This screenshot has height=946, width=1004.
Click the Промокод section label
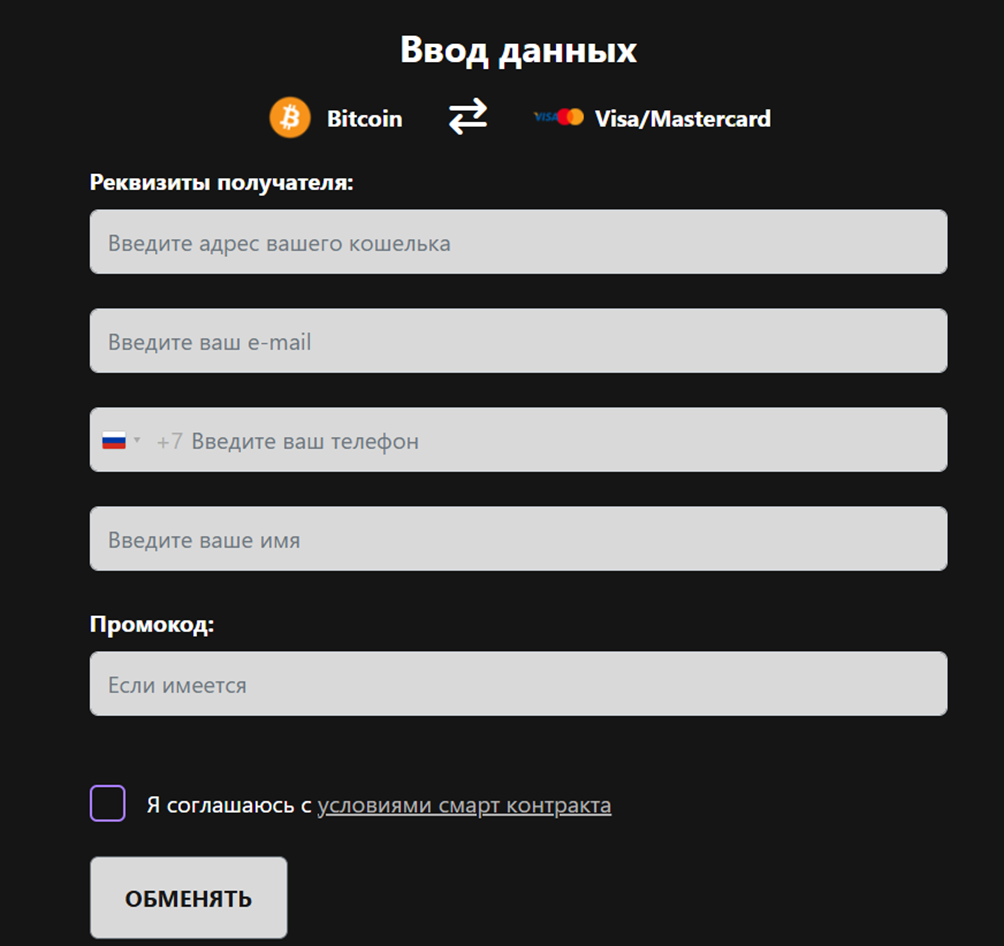(152, 624)
